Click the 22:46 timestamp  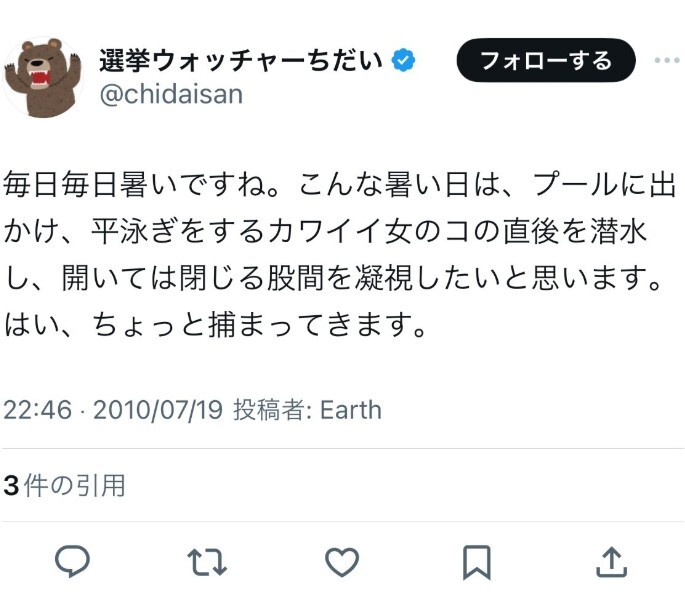pyautogui.click(x=38, y=410)
